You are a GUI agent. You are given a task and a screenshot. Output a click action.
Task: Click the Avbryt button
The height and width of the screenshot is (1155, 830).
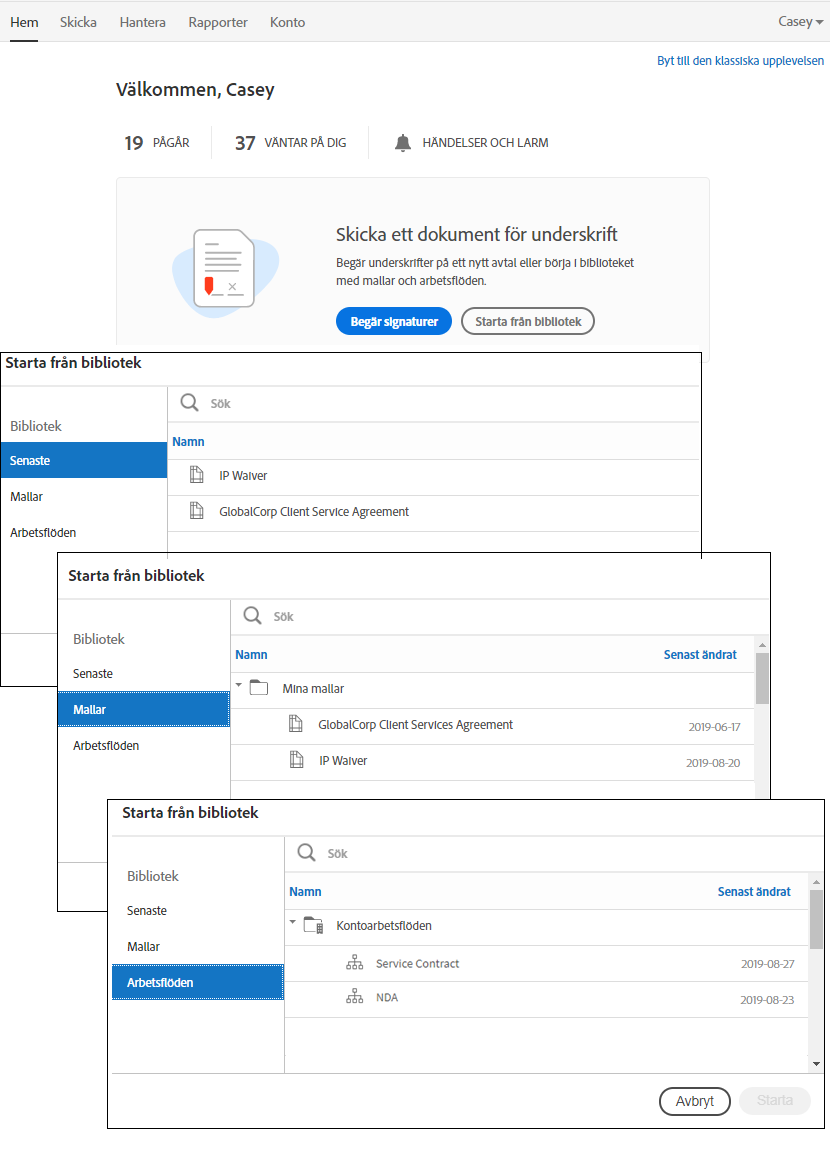[x=695, y=1101]
